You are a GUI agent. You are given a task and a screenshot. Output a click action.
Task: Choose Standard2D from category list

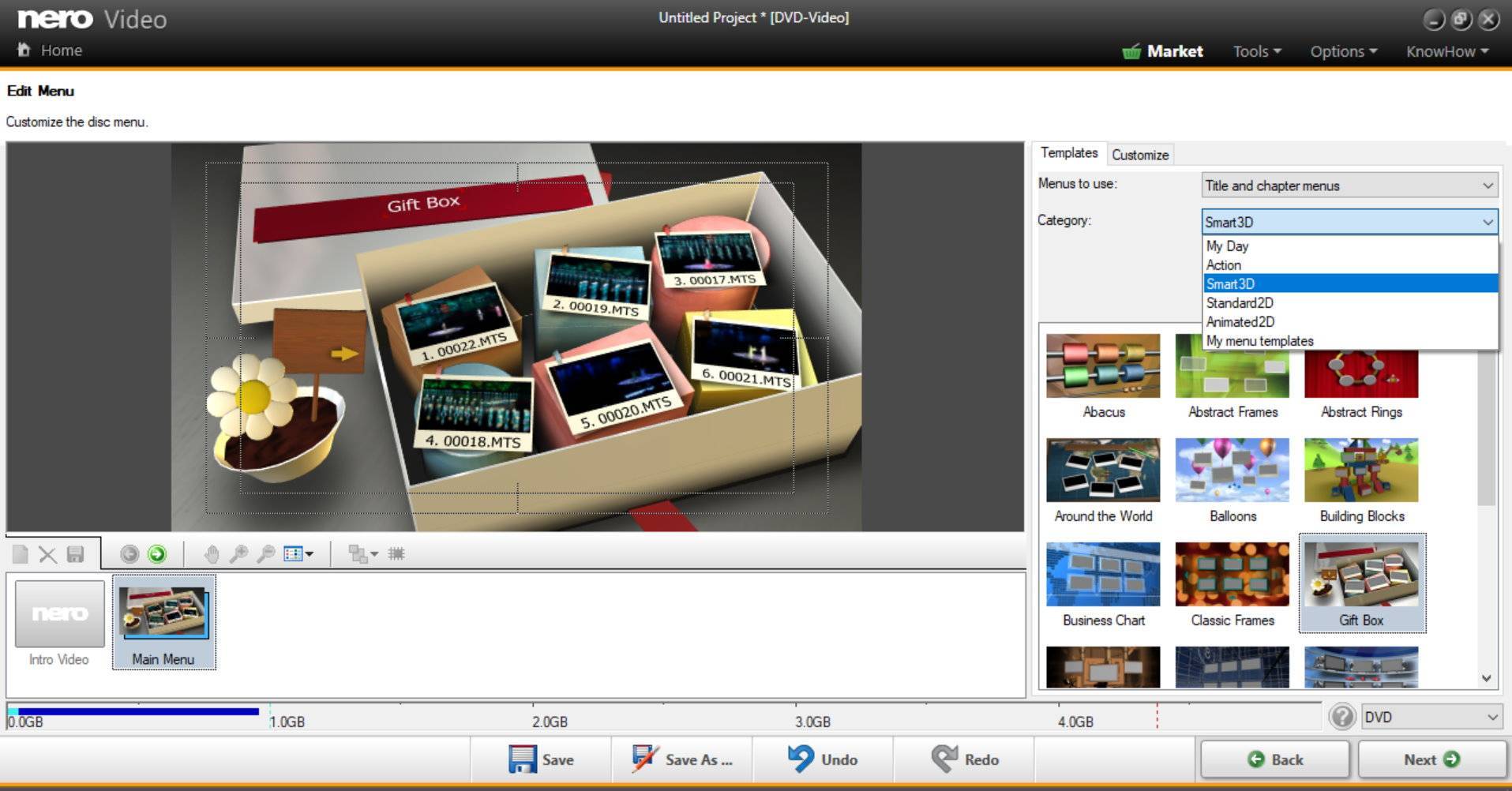(1240, 303)
